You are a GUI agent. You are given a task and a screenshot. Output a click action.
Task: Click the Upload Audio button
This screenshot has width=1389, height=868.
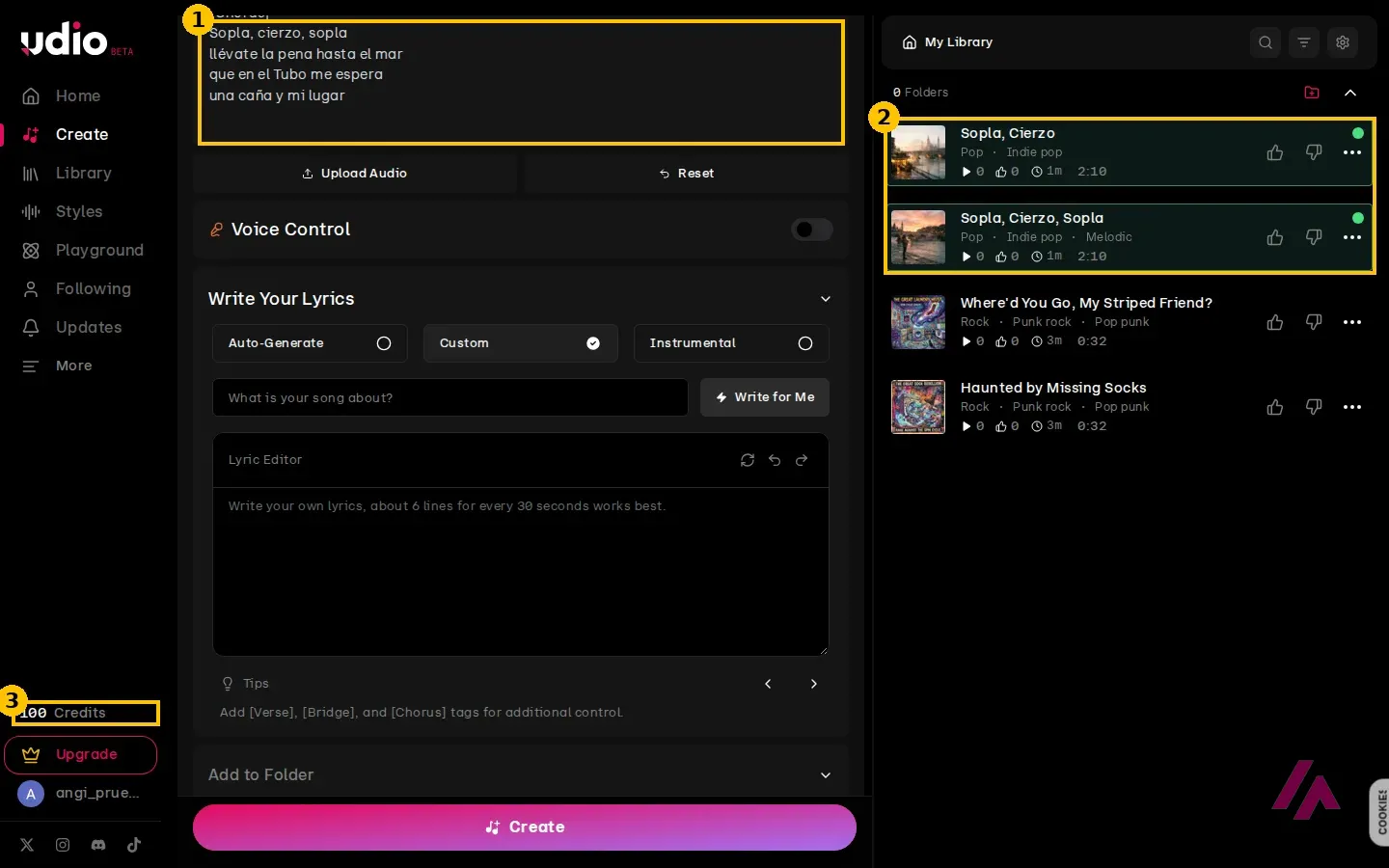[355, 174]
